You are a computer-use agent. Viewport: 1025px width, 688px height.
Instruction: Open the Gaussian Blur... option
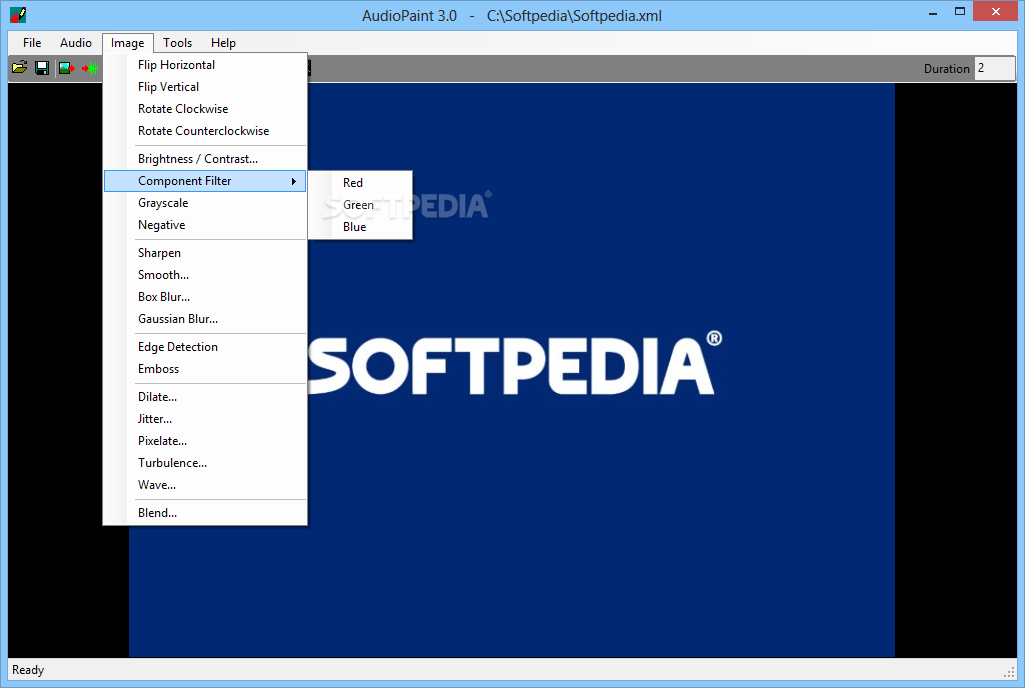[205, 319]
